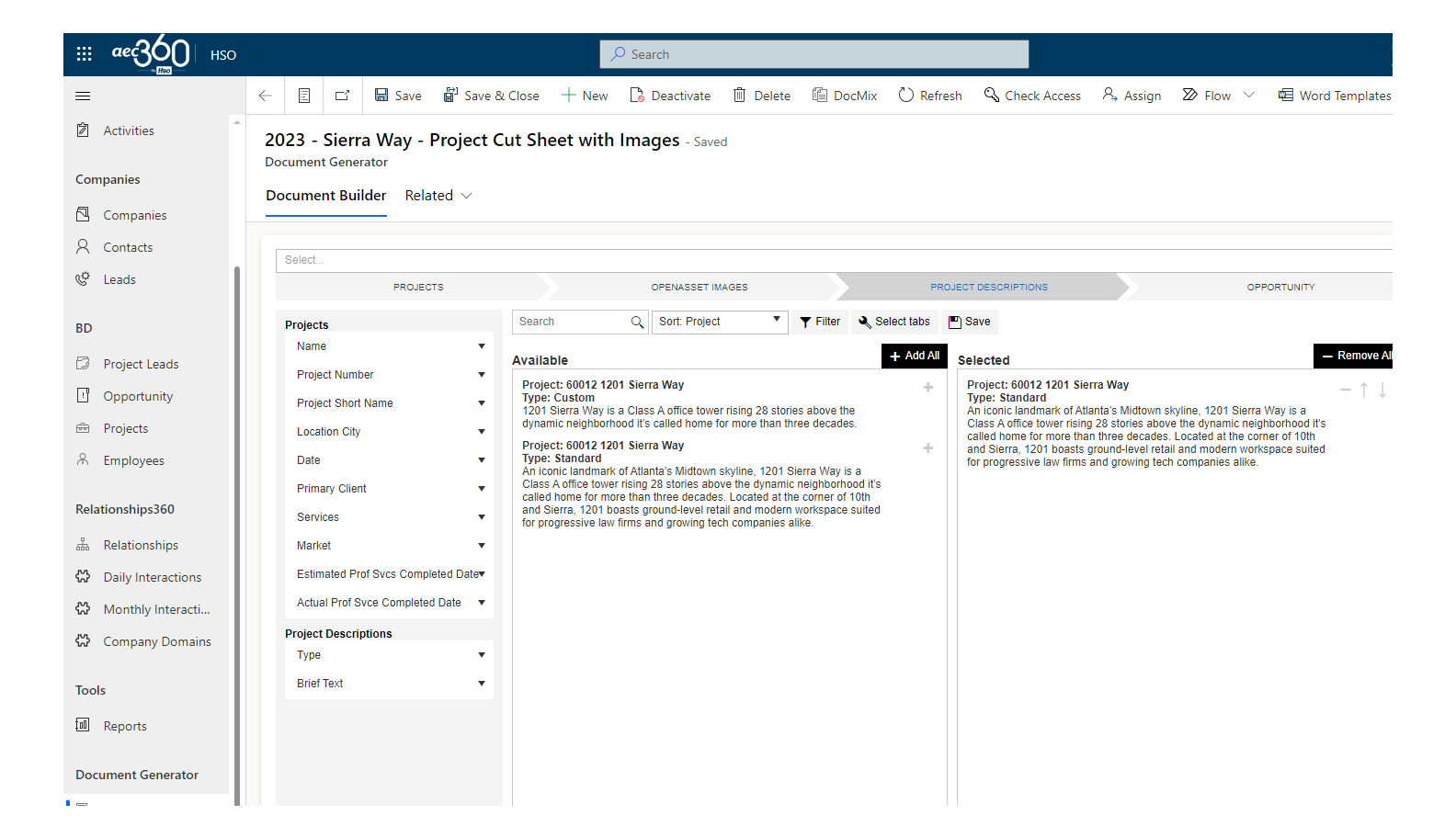Open the Related tab menu
Image resolution: width=1456 pixels, height=838 pixels.
438,196
